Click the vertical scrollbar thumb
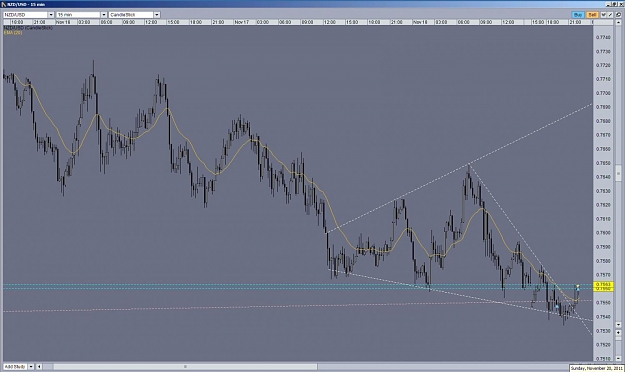Viewport: 625px width, 372px height. pyautogui.click(x=618, y=173)
